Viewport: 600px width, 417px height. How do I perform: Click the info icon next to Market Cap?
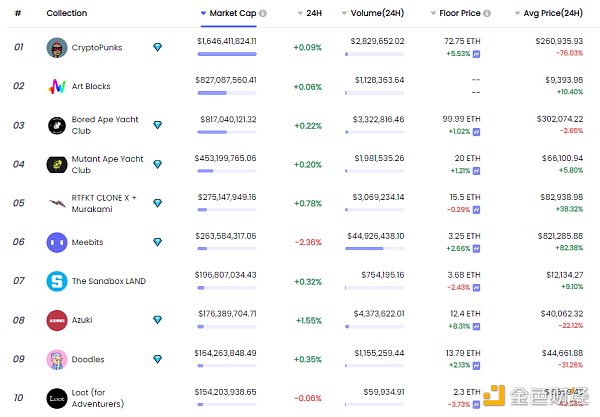(263, 14)
